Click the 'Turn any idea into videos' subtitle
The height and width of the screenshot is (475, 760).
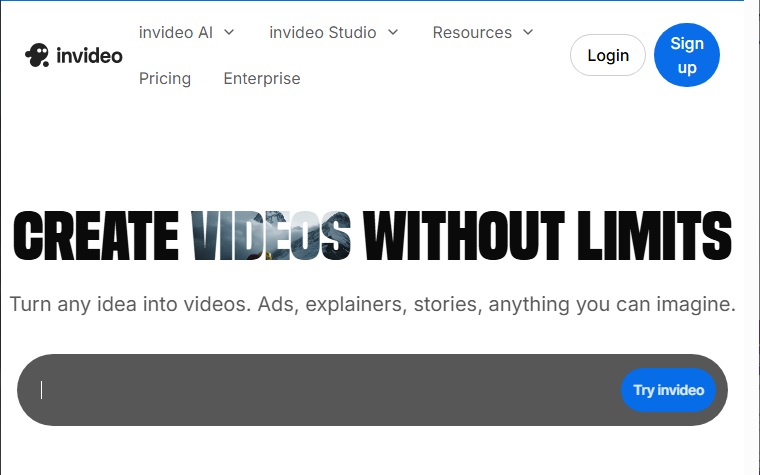tap(372, 304)
